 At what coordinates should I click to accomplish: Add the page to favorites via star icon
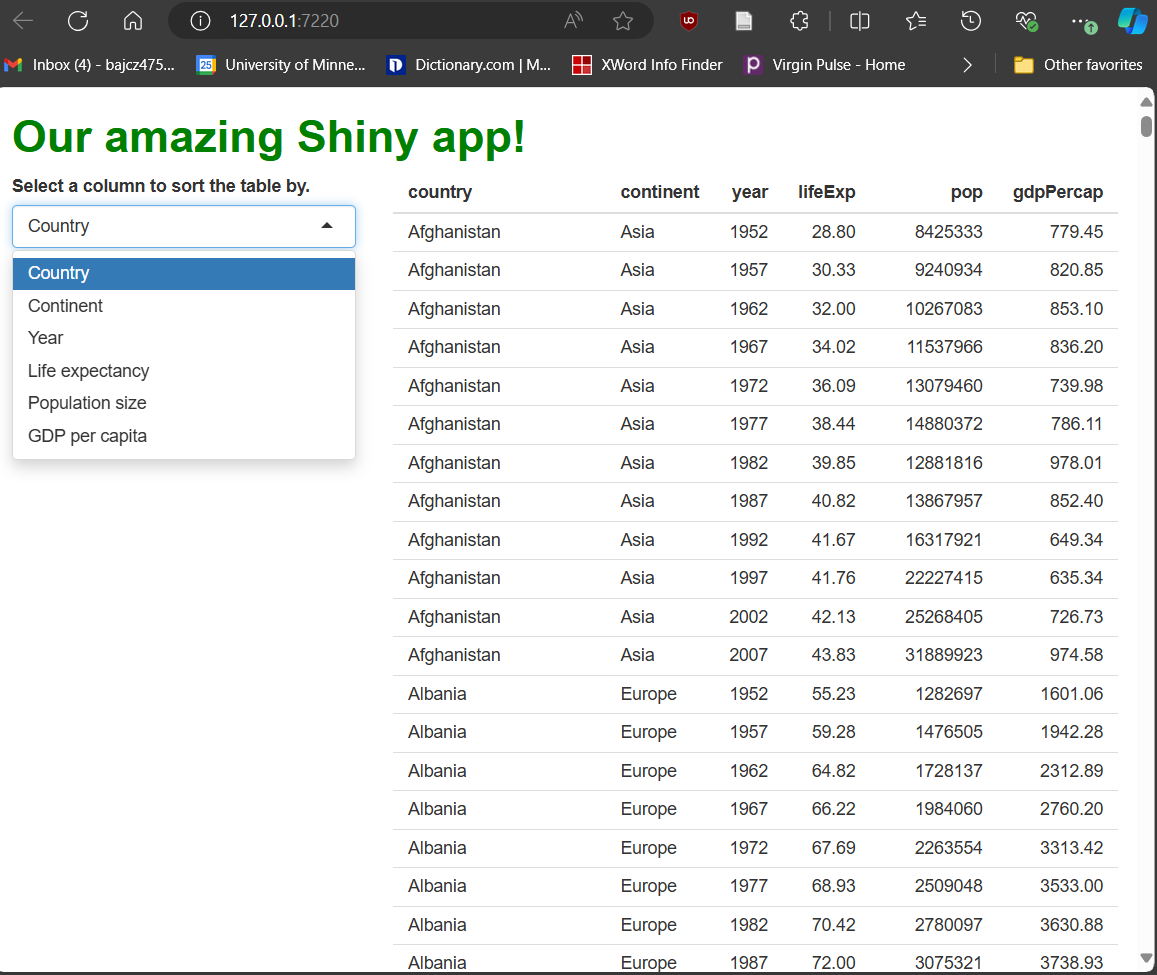click(623, 20)
